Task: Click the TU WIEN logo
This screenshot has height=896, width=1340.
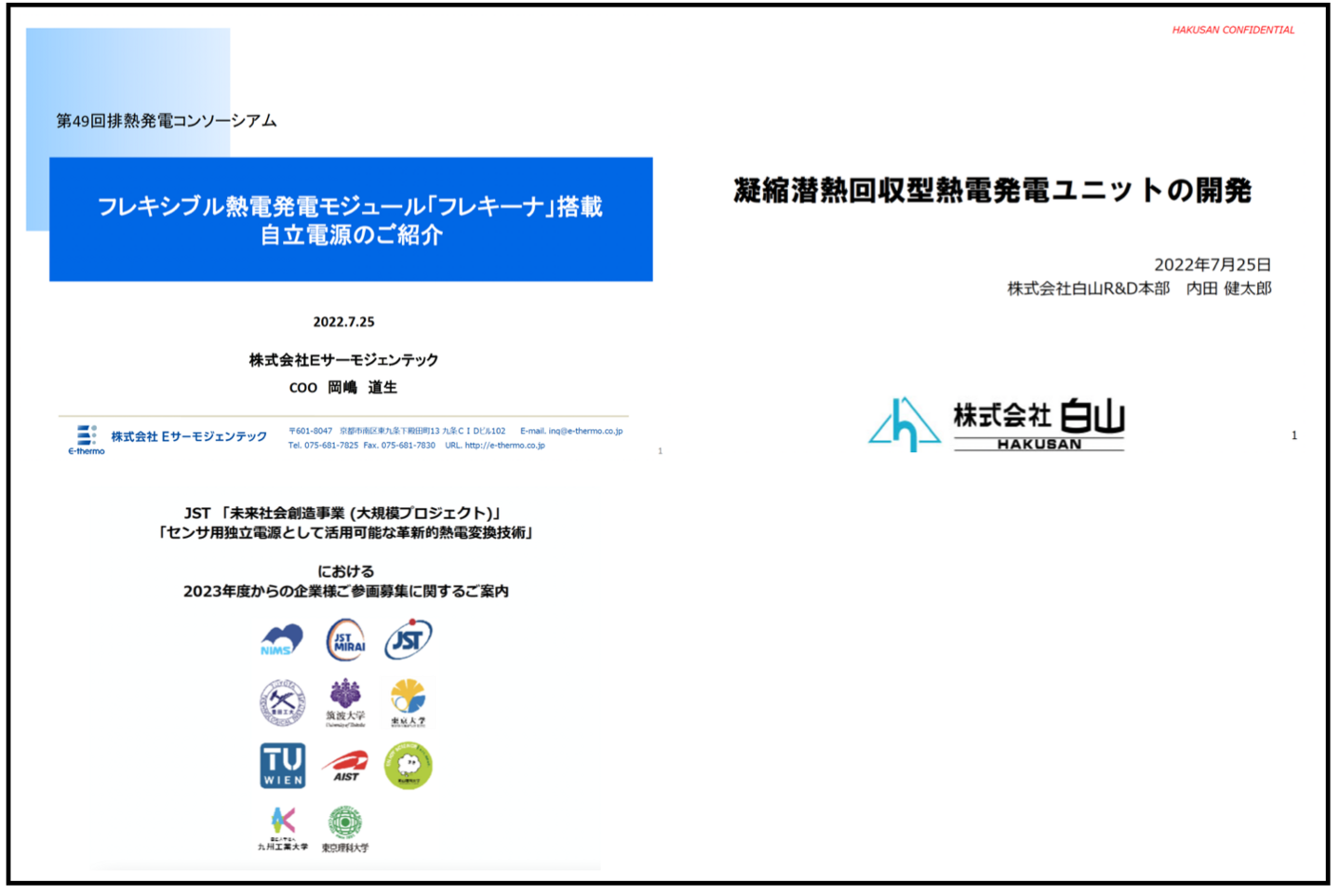Action: (x=282, y=766)
